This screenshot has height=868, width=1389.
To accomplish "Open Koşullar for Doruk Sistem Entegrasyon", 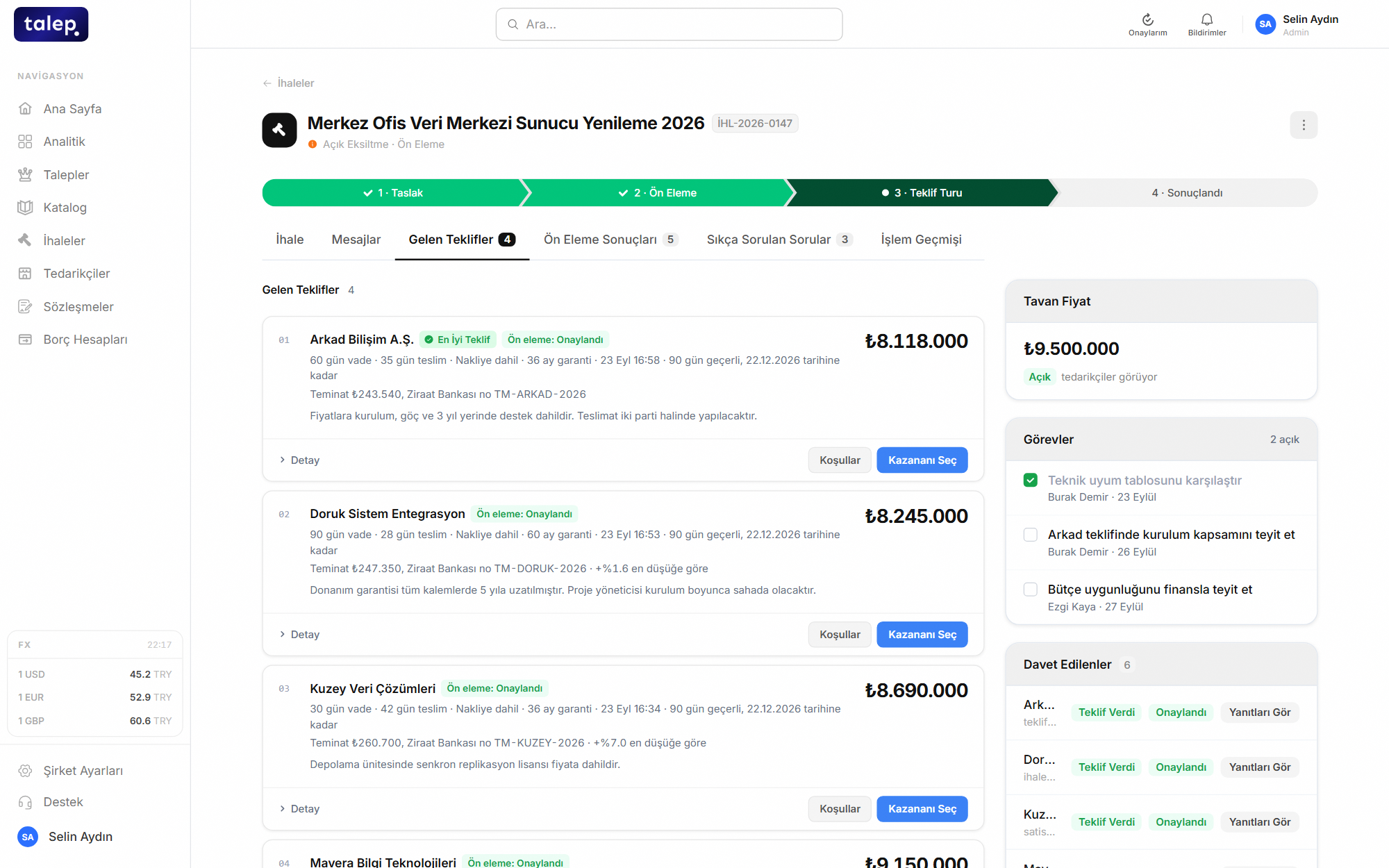I will 840,634.
